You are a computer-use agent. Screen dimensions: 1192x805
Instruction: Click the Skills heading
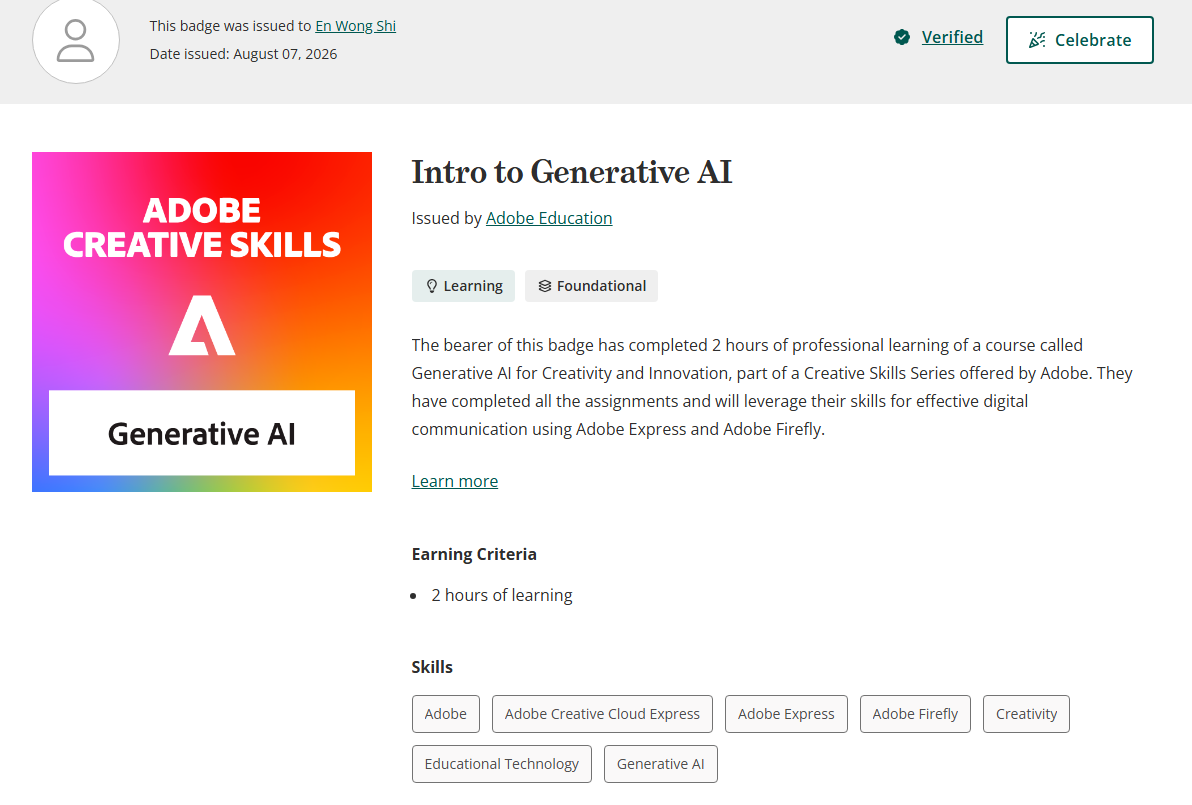pos(432,667)
